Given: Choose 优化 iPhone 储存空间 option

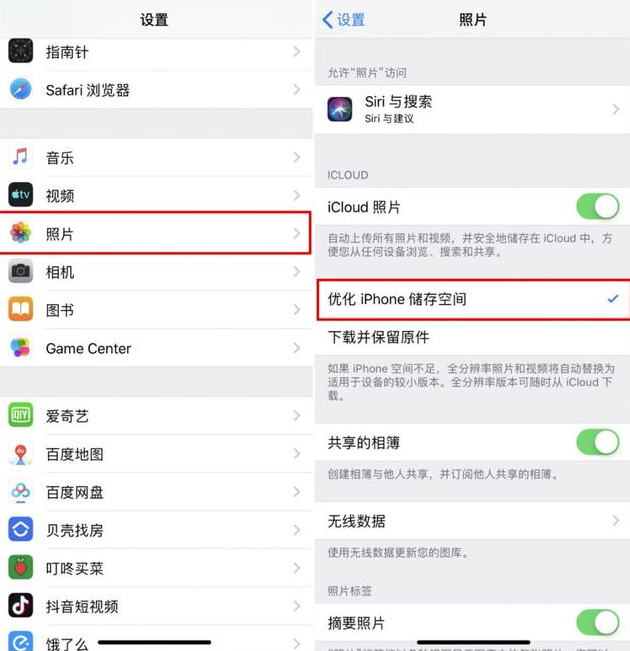Looking at the screenshot, I should point(472,299).
